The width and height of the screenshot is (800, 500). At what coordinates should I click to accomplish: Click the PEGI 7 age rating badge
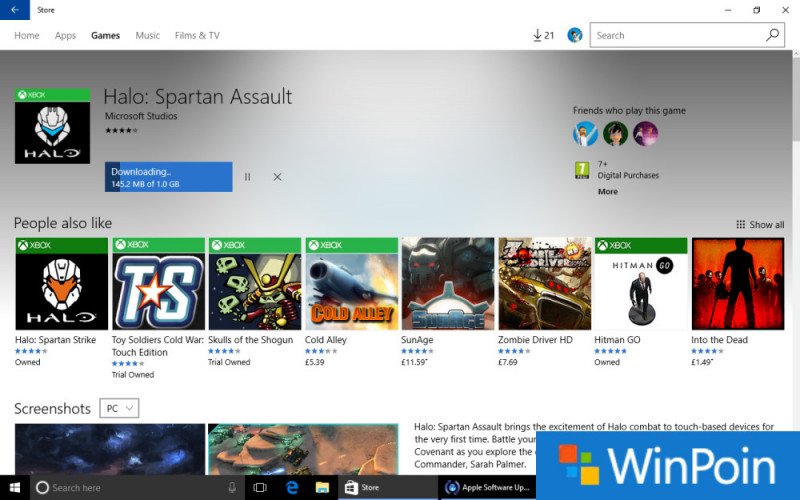[582, 170]
